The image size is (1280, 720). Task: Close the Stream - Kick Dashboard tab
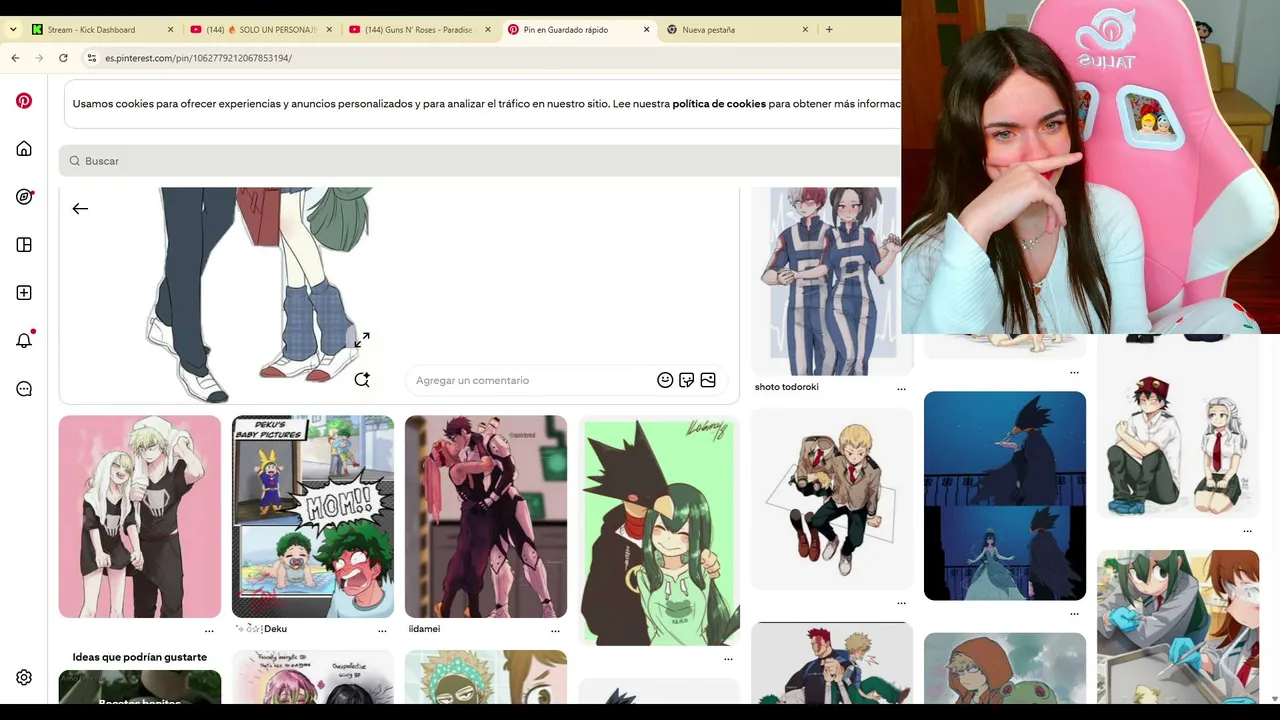click(170, 30)
